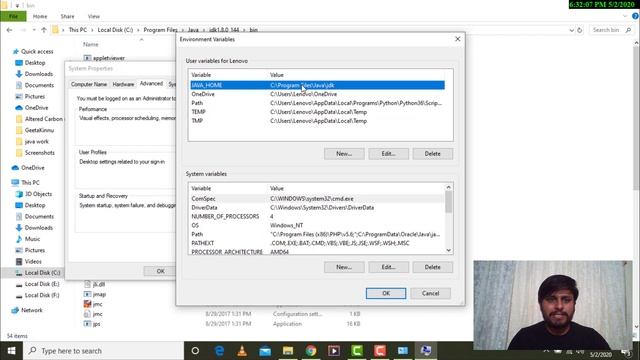Launch Google Chrome from taskbar
The width and height of the screenshot is (640, 360).
pos(311,351)
